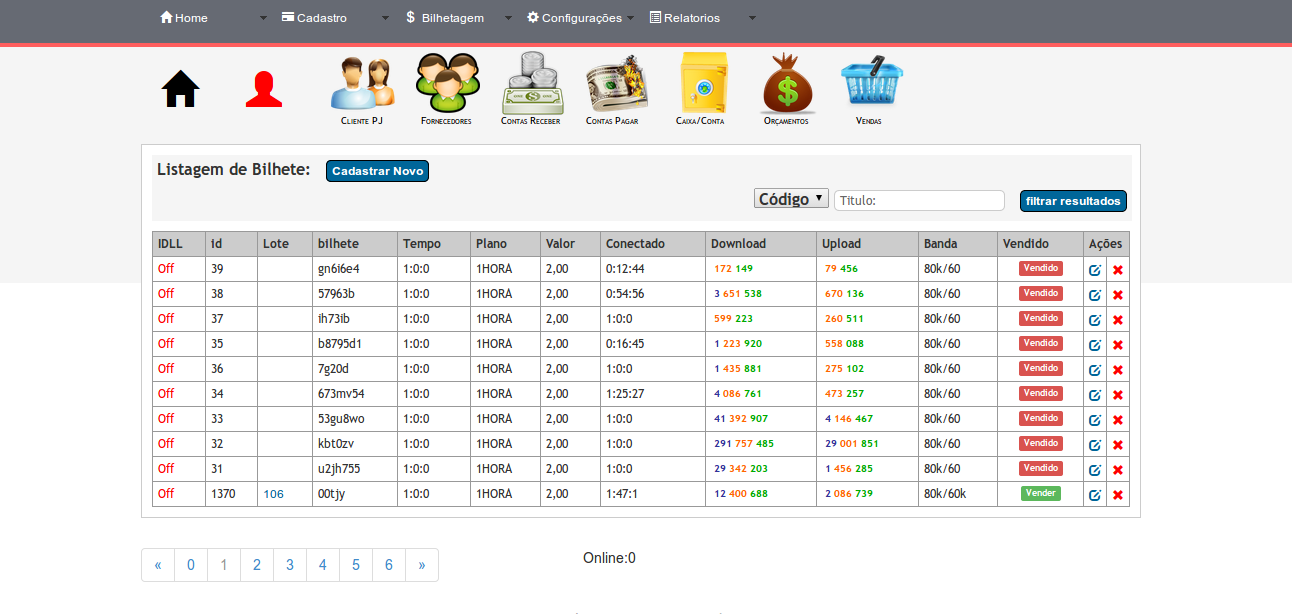Viewport: 1292px width, 614px height.
Task: Edit ticket 57963b with the pencil icon
Action: 1095,295
